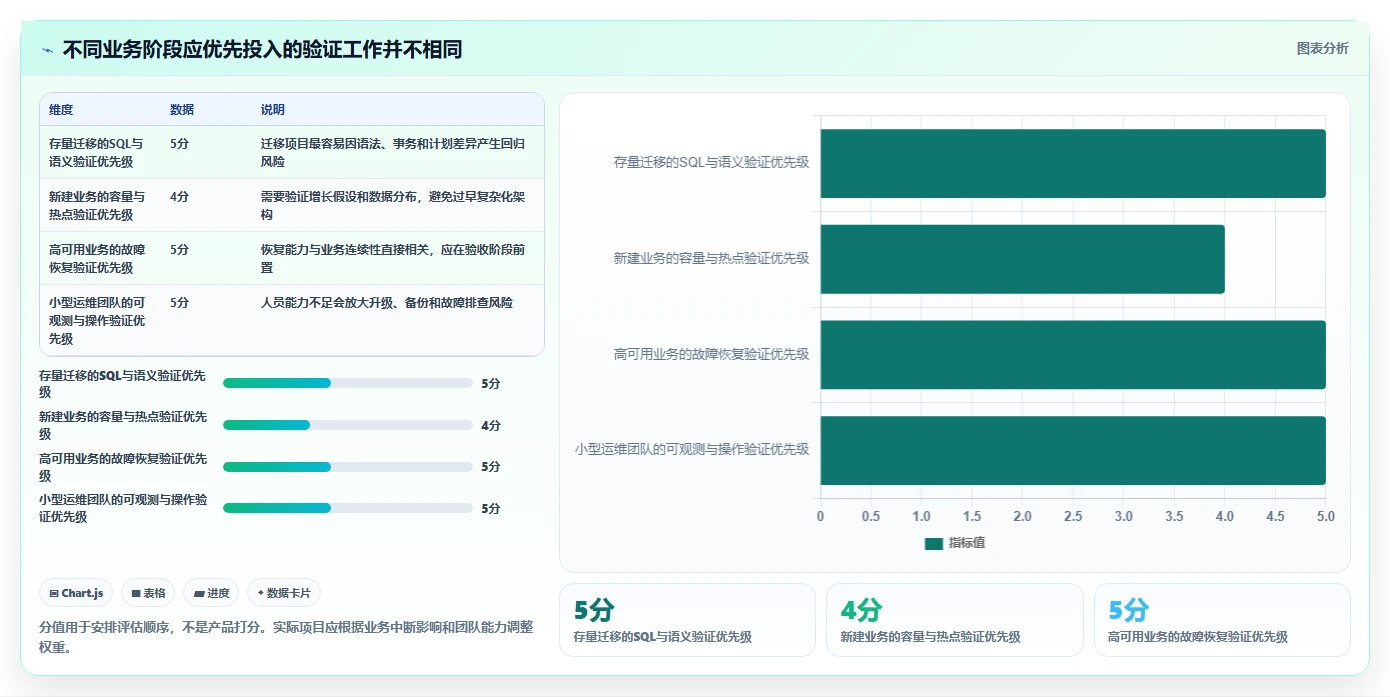Click table cell 新建业务的容量与热点验证优先级
1390x697 pixels.
pyautogui.click(x=97, y=205)
